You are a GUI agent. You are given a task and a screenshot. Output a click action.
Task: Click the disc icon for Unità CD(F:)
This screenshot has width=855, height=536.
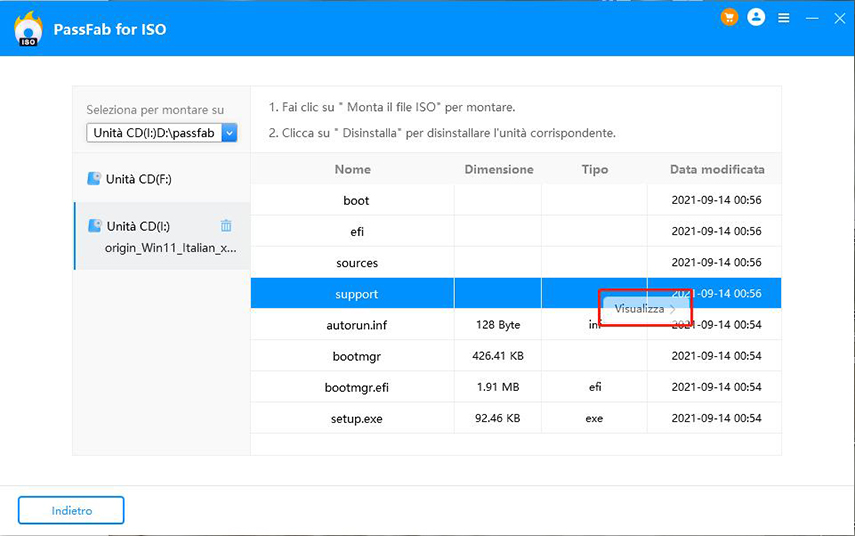tap(93, 179)
